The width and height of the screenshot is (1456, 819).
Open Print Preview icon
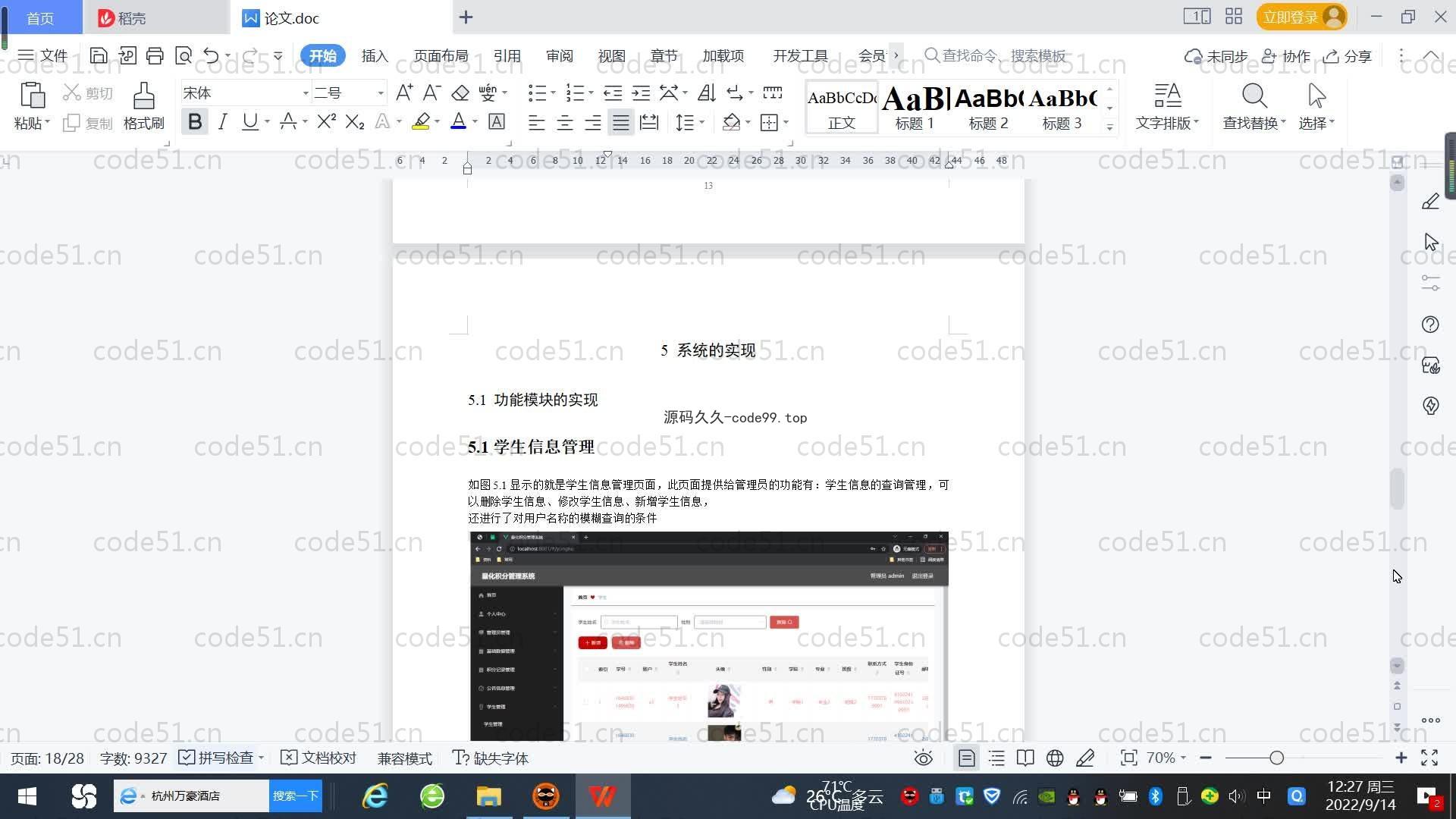click(x=183, y=55)
